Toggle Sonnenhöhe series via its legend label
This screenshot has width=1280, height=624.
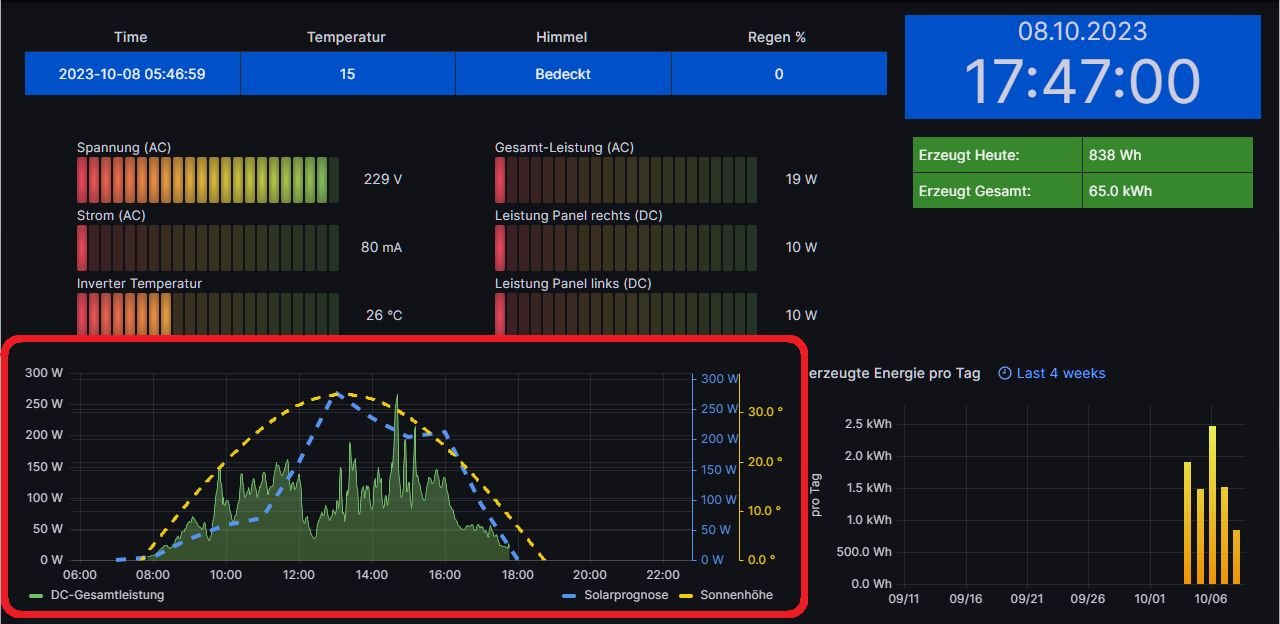click(736, 595)
